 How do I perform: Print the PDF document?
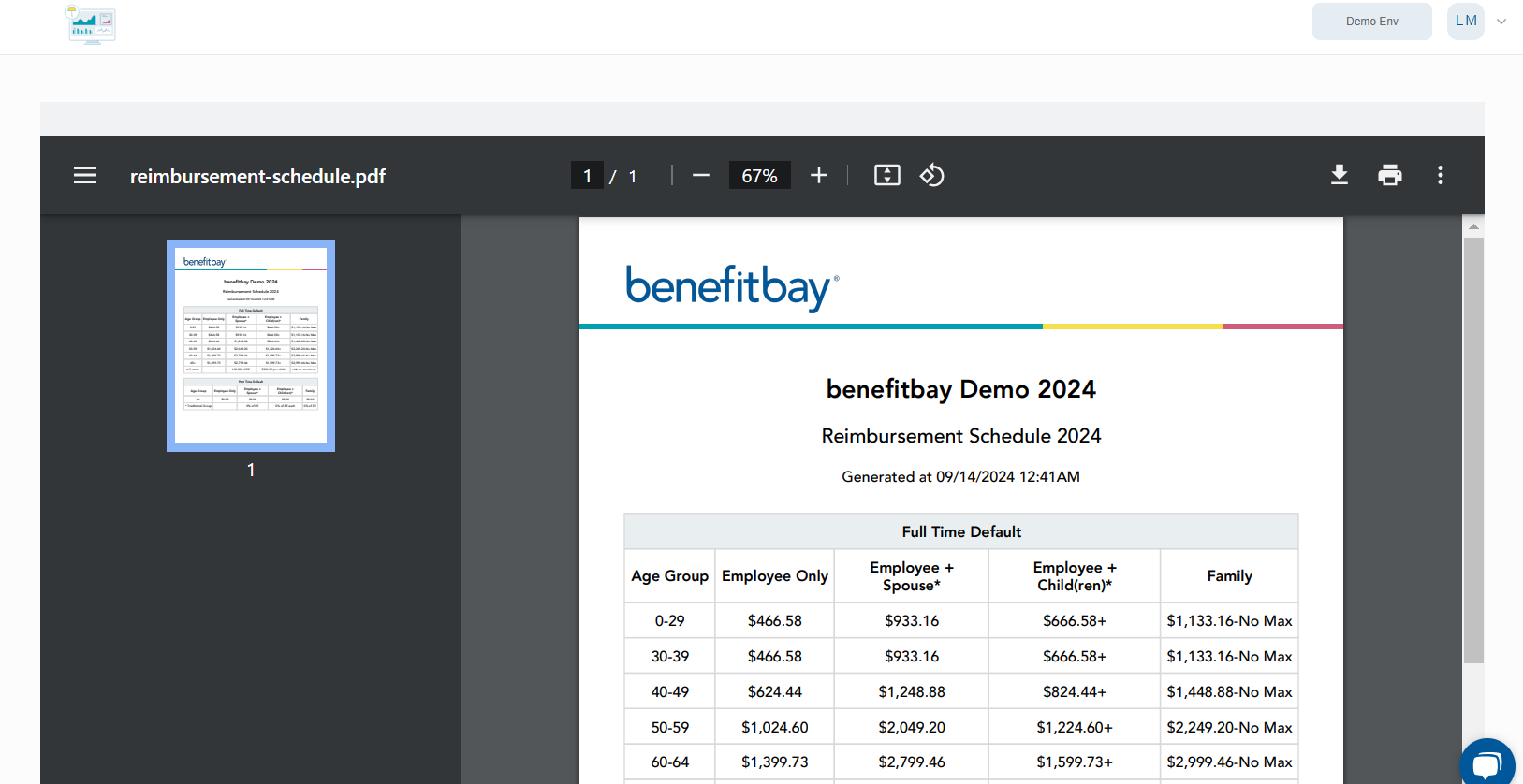1390,175
